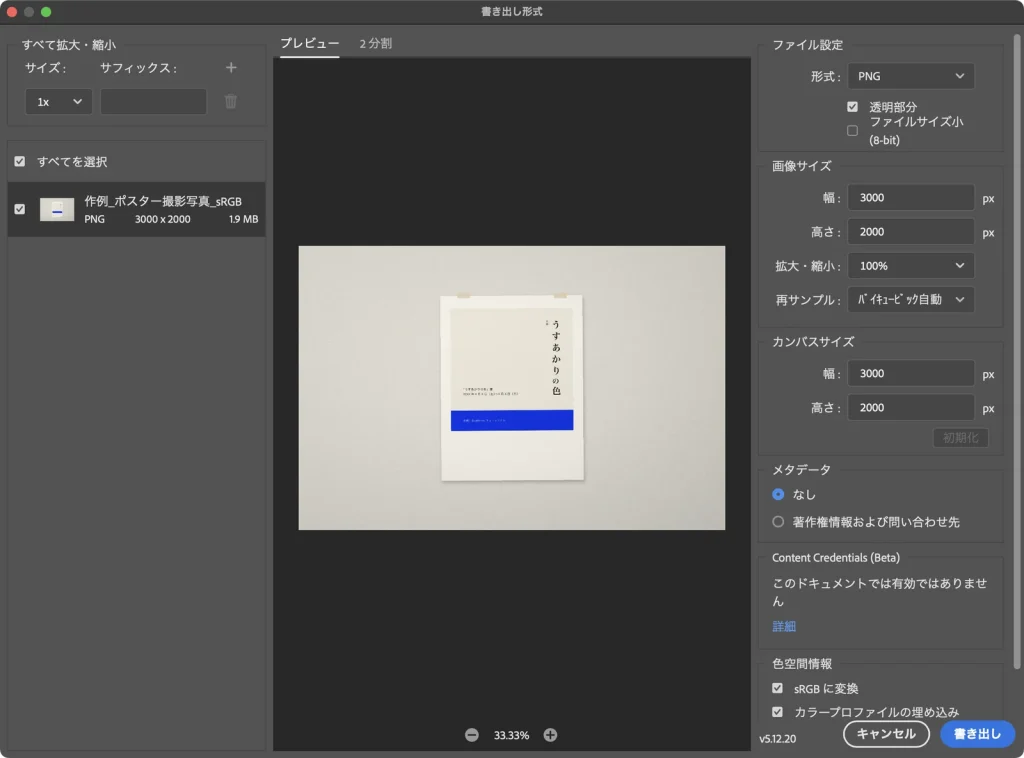Open the 1x size dropdown
The height and width of the screenshot is (758, 1024).
[58, 102]
